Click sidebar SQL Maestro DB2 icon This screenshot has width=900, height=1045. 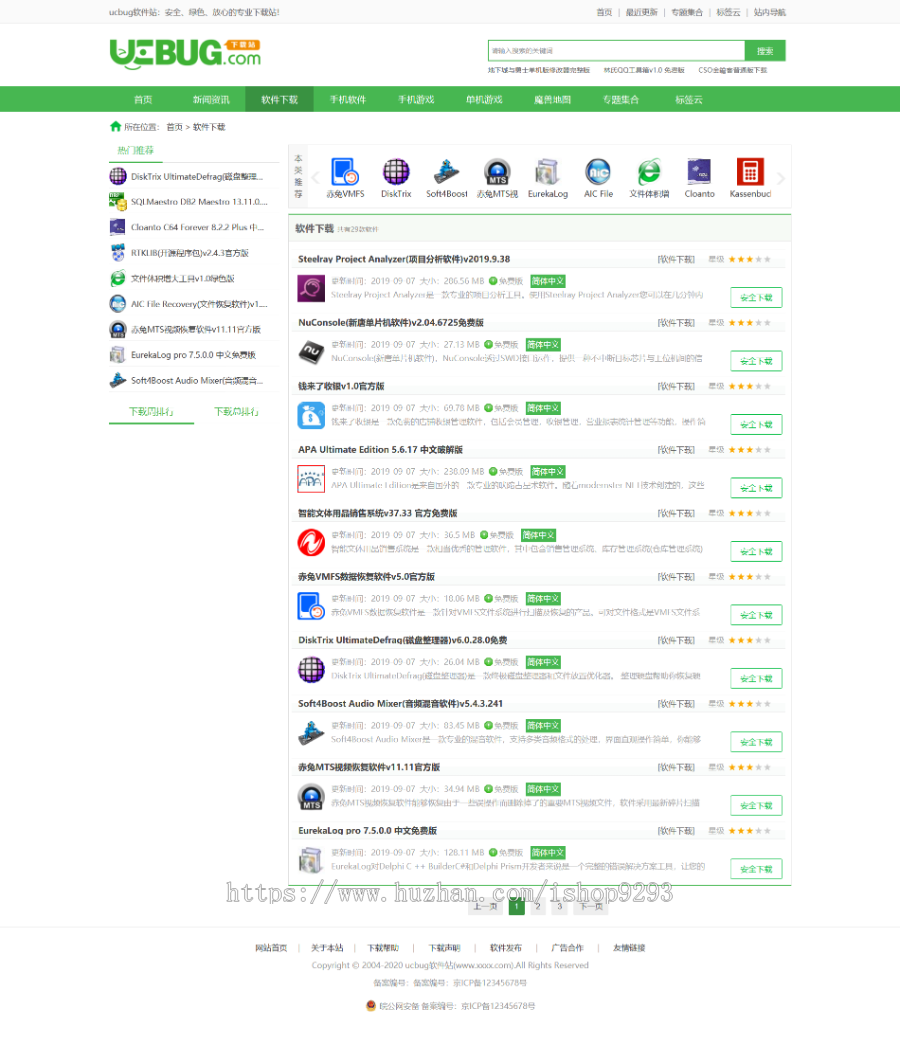point(118,201)
